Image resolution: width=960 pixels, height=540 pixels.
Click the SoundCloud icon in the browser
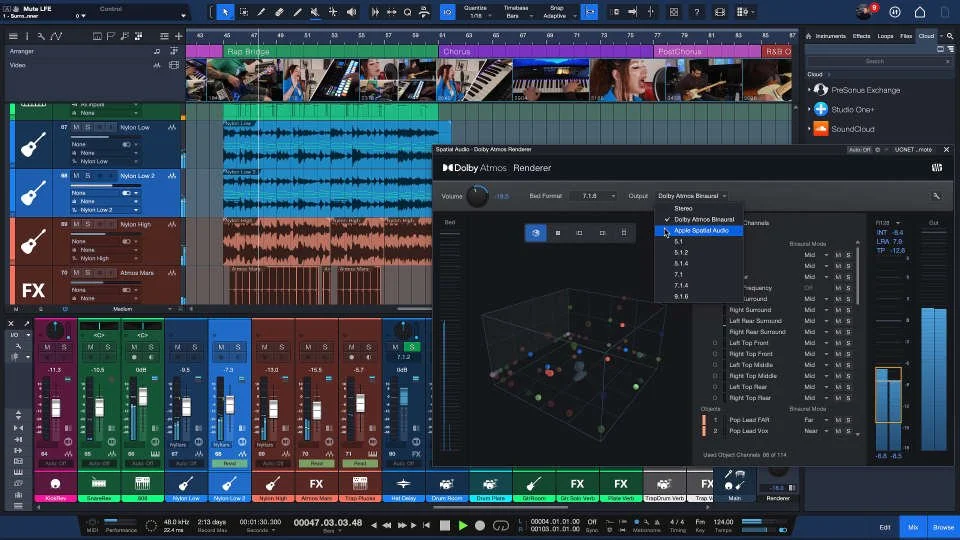point(821,129)
